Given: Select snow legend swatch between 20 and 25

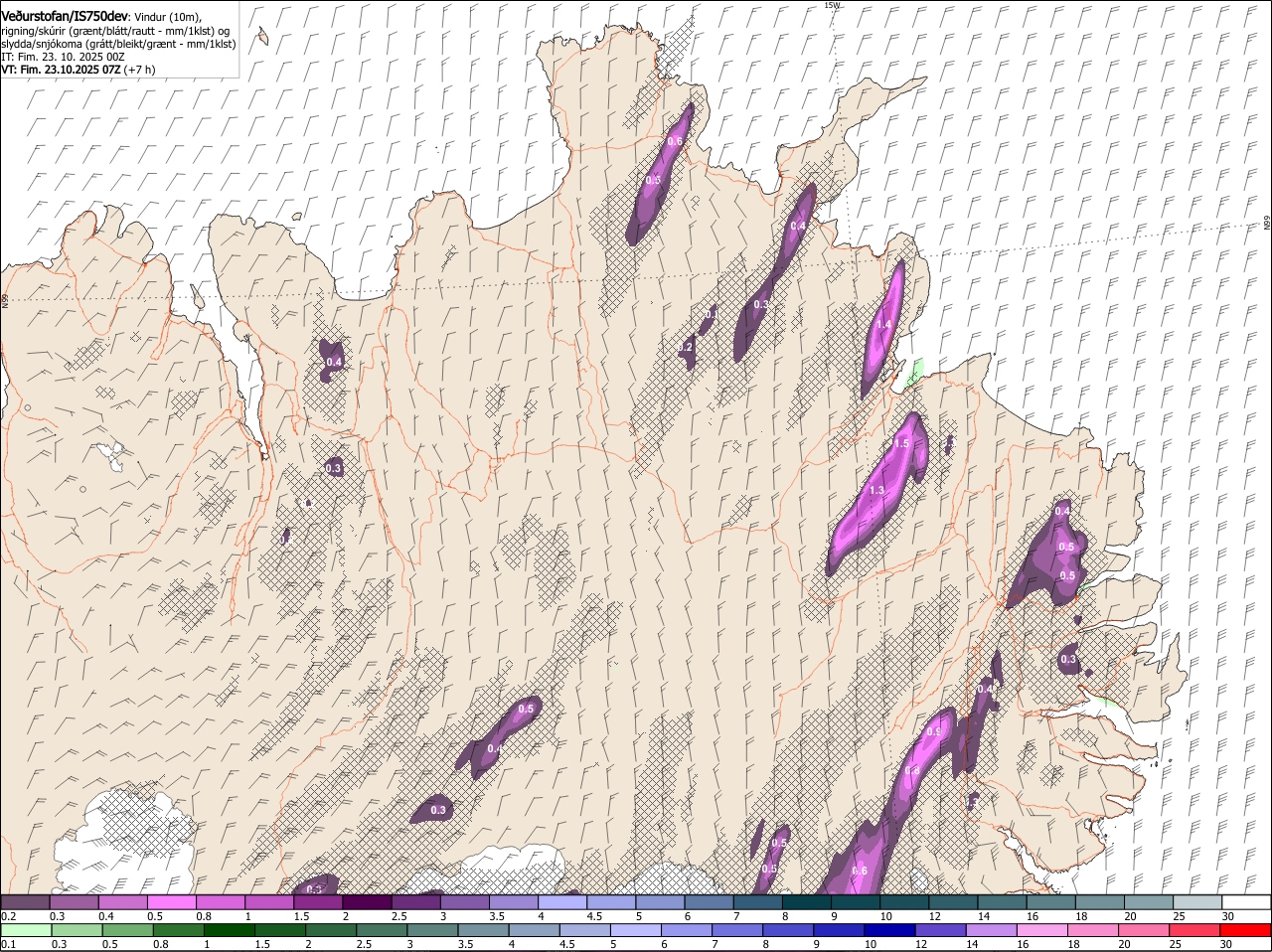Looking at the screenshot, I should point(1149,901).
